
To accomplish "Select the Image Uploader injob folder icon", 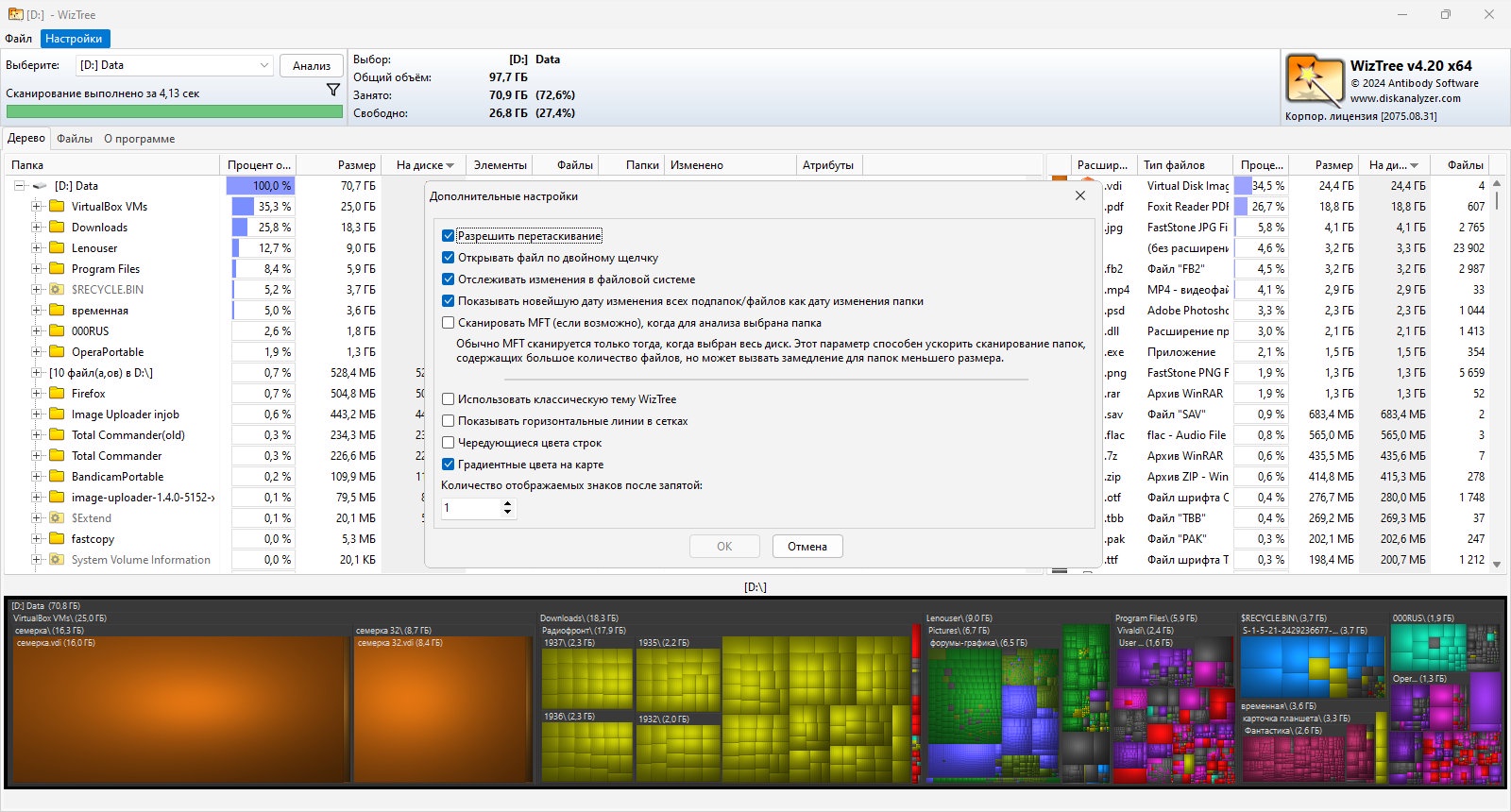I will click(x=57, y=414).
